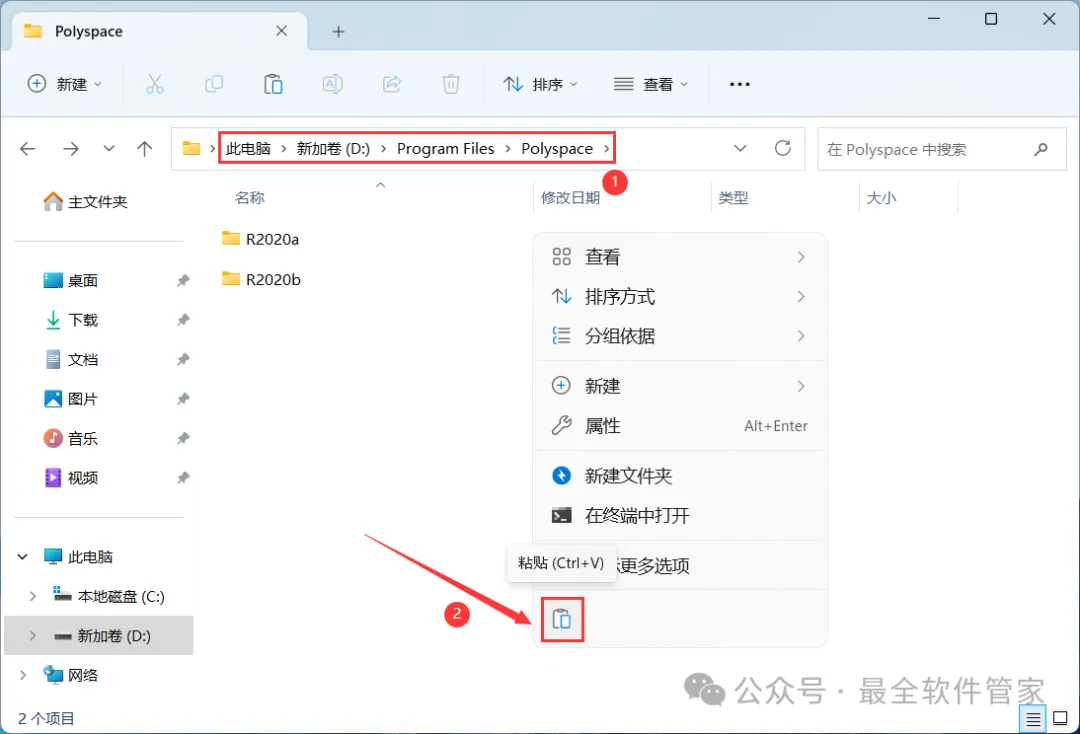The height and width of the screenshot is (734, 1080).
Task: Click the paste icon in context menu
Action: click(x=562, y=619)
